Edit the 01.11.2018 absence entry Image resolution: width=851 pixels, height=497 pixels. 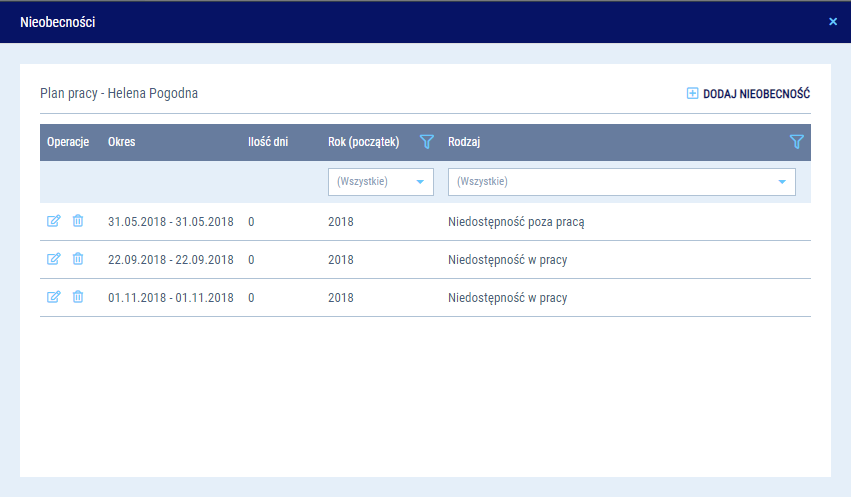click(54, 297)
